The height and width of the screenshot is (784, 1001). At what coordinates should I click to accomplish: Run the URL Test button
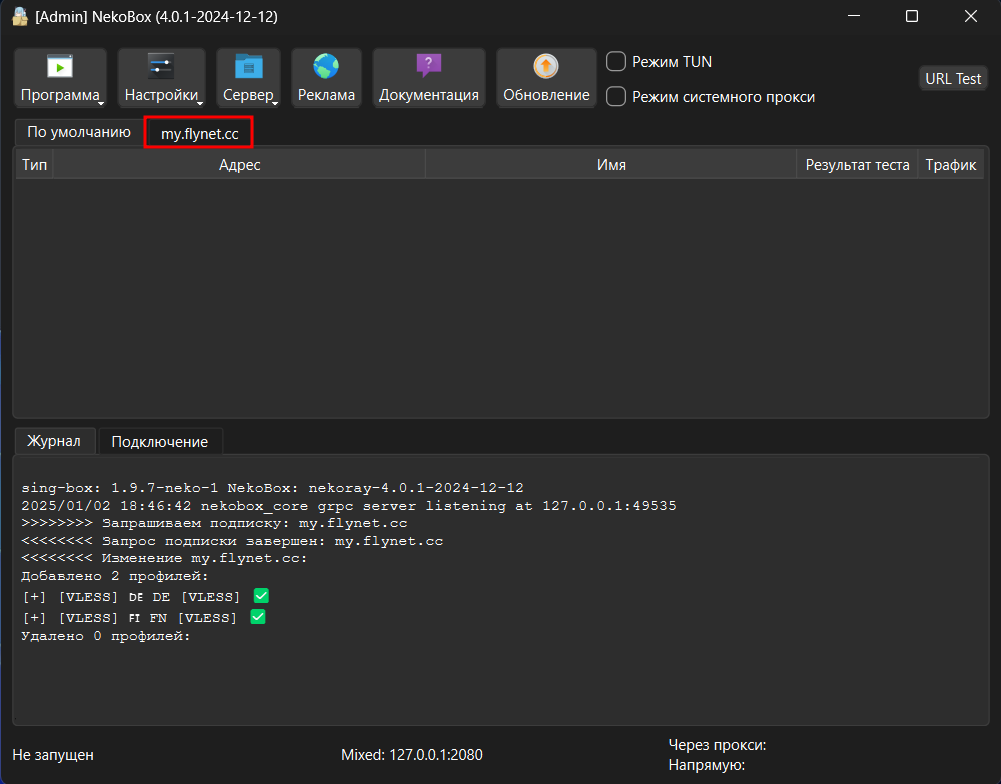click(952, 79)
